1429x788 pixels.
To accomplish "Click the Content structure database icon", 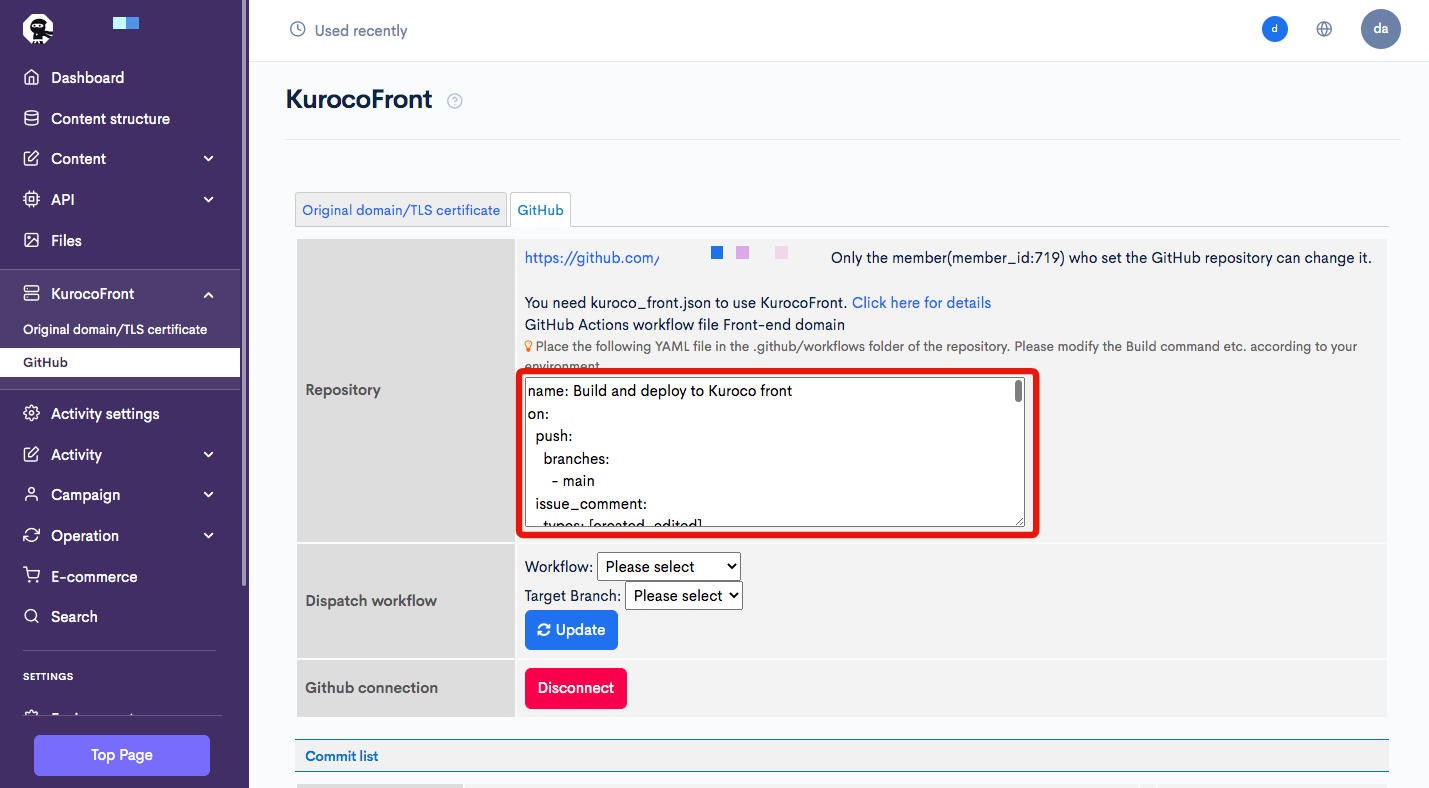I will 32,118.
